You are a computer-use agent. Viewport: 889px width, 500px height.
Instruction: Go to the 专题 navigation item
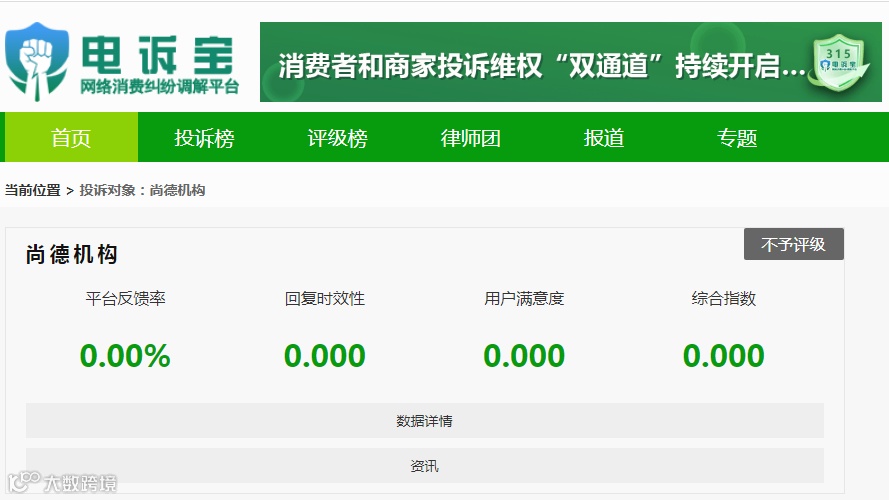pos(737,138)
